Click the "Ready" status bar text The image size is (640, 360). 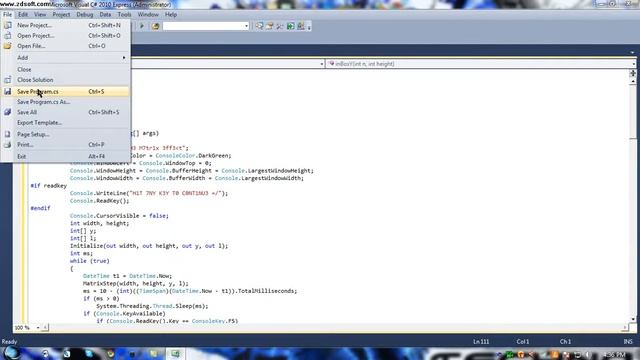pyautogui.click(x=9, y=342)
